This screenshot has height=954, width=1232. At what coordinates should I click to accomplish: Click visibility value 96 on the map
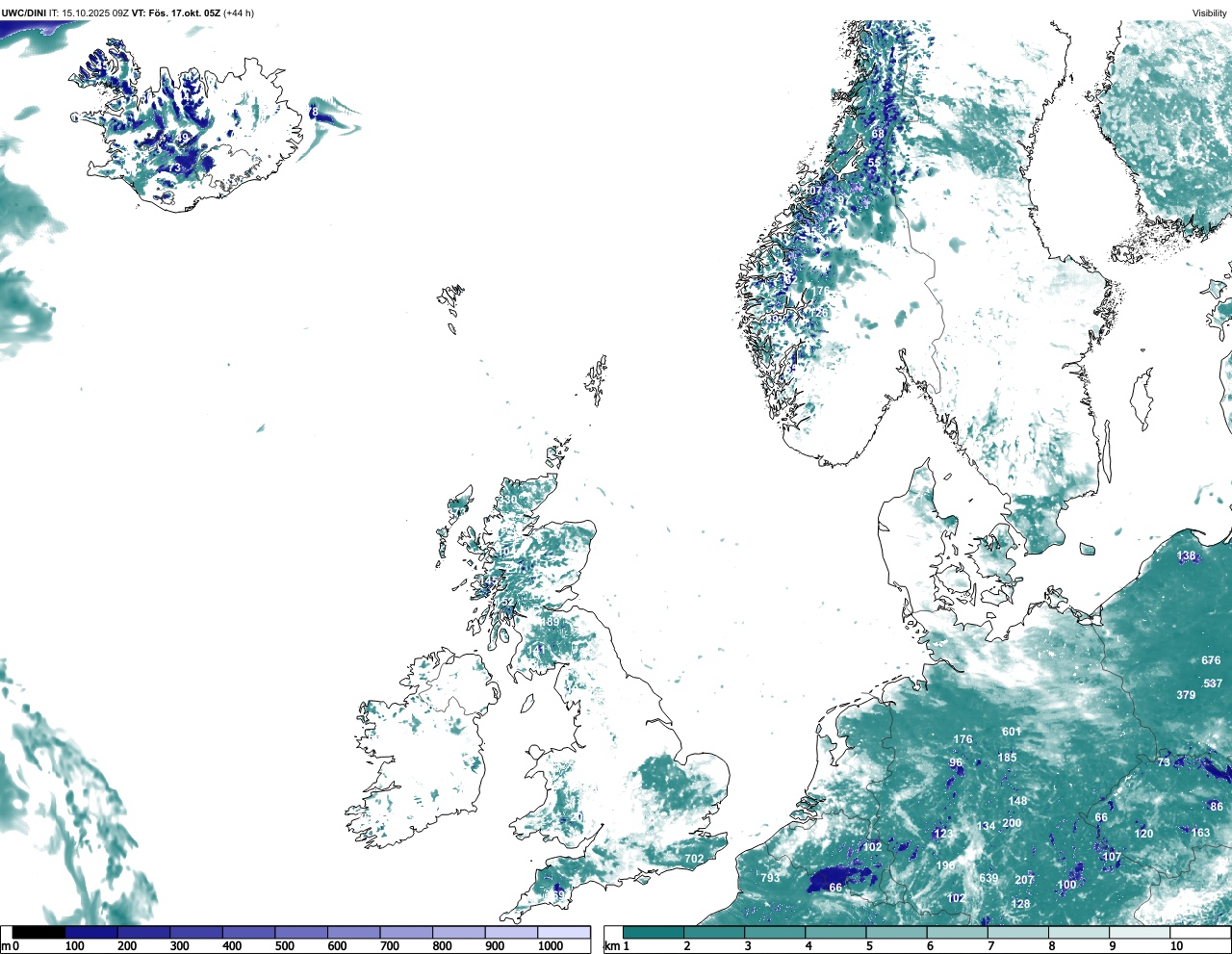[x=956, y=763]
